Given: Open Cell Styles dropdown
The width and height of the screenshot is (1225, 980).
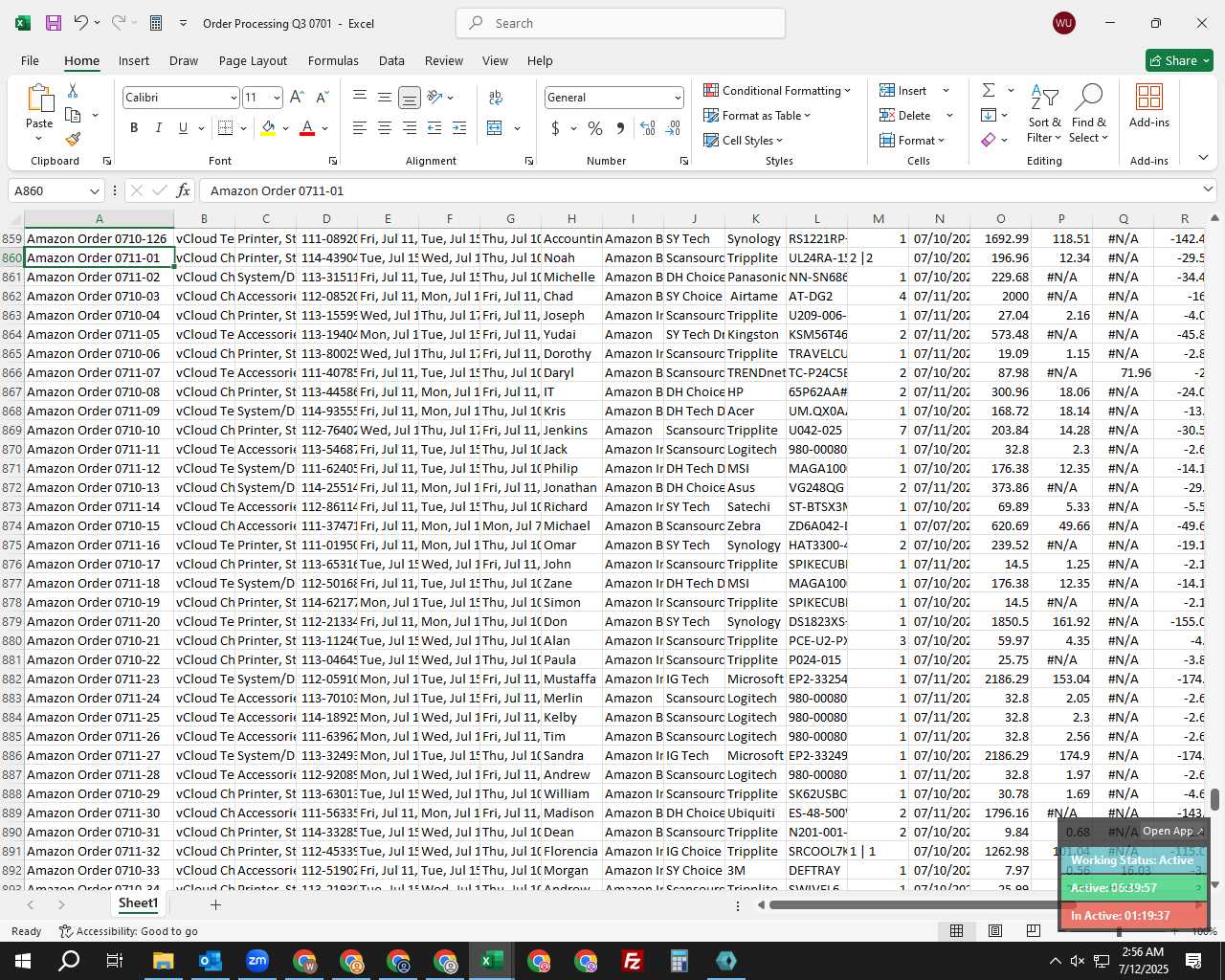Looking at the screenshot, I should [x=744, y=140].
